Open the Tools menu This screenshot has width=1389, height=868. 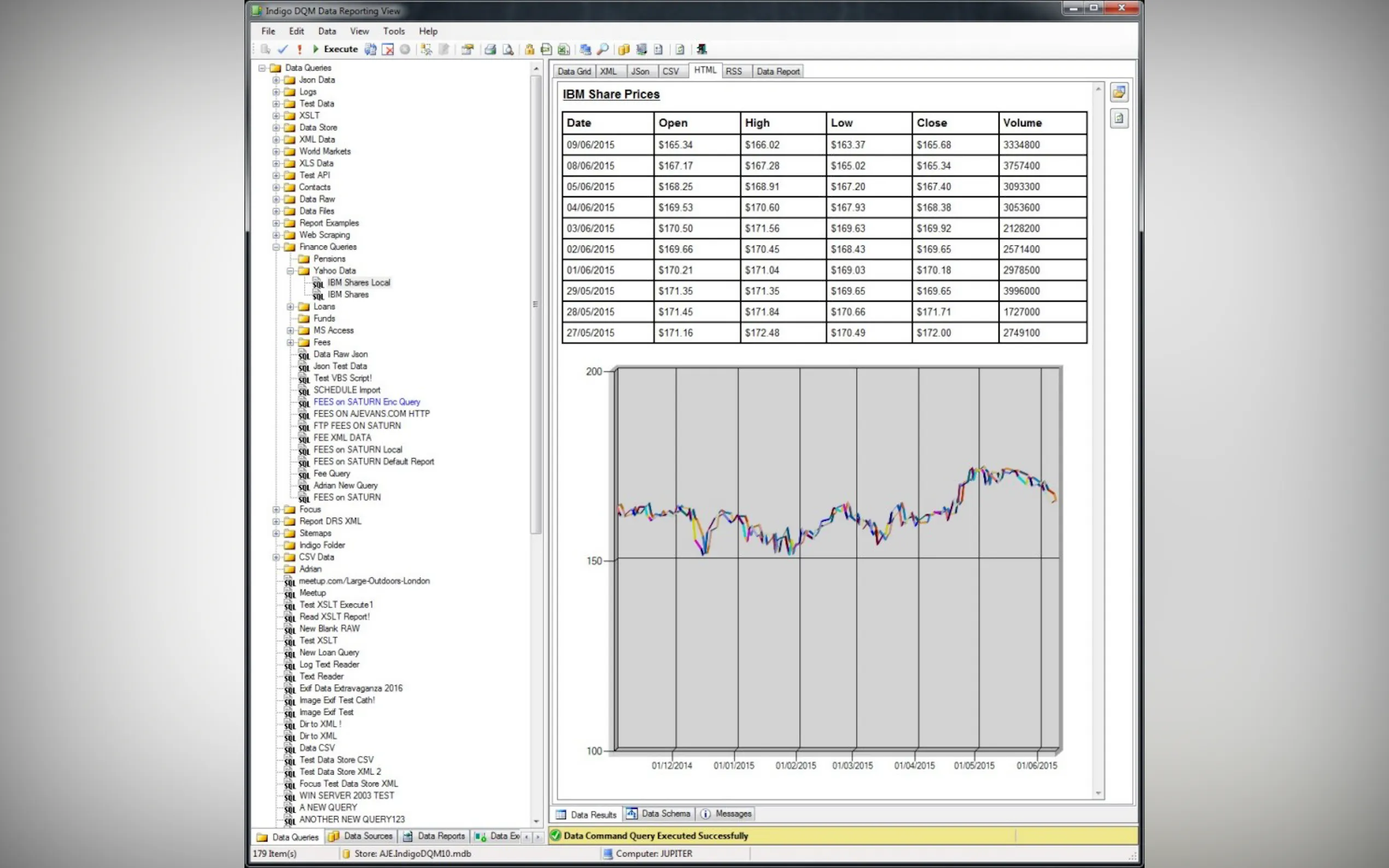pos(393,31)
